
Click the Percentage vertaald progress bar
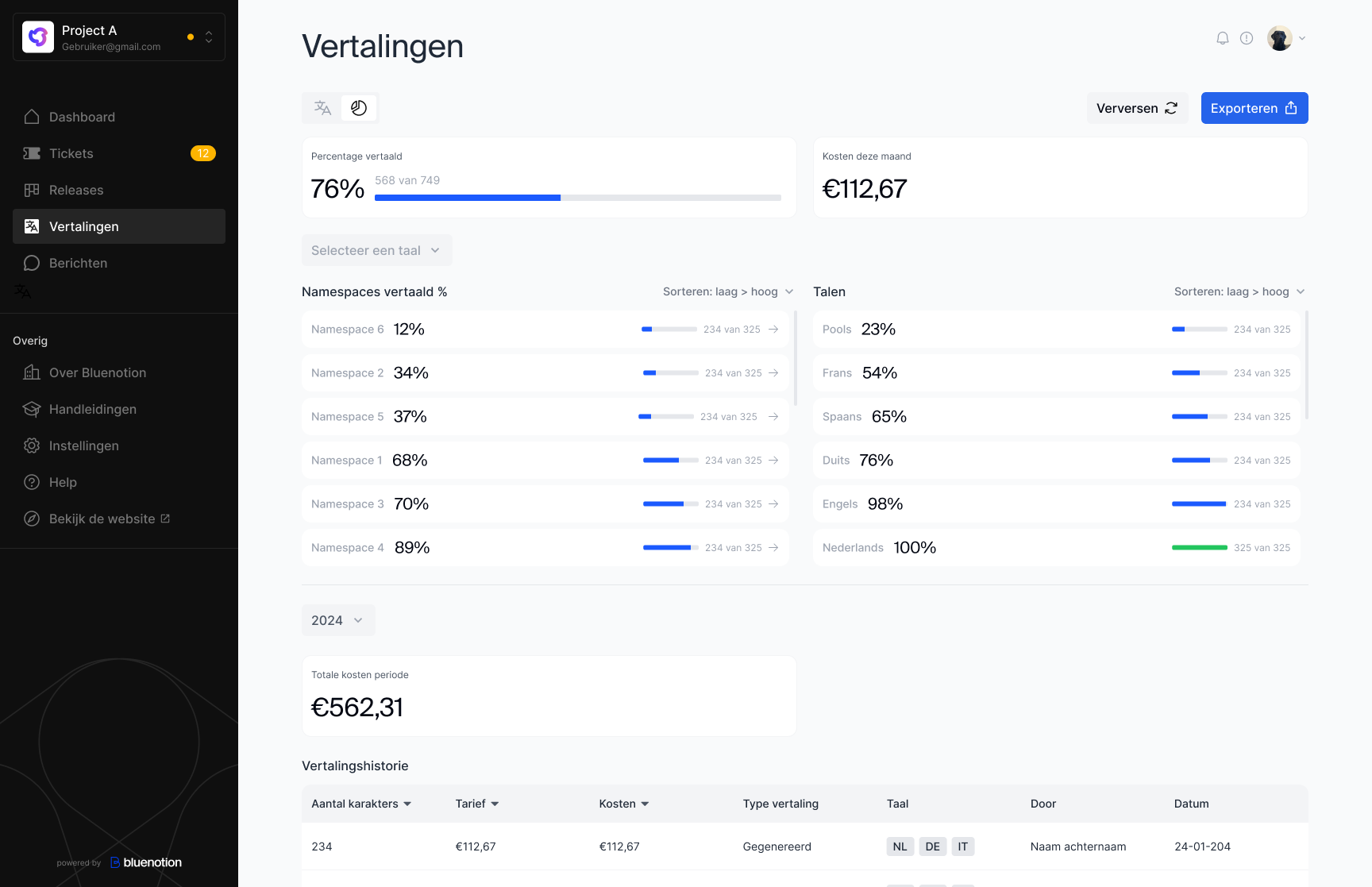(577, 198)
